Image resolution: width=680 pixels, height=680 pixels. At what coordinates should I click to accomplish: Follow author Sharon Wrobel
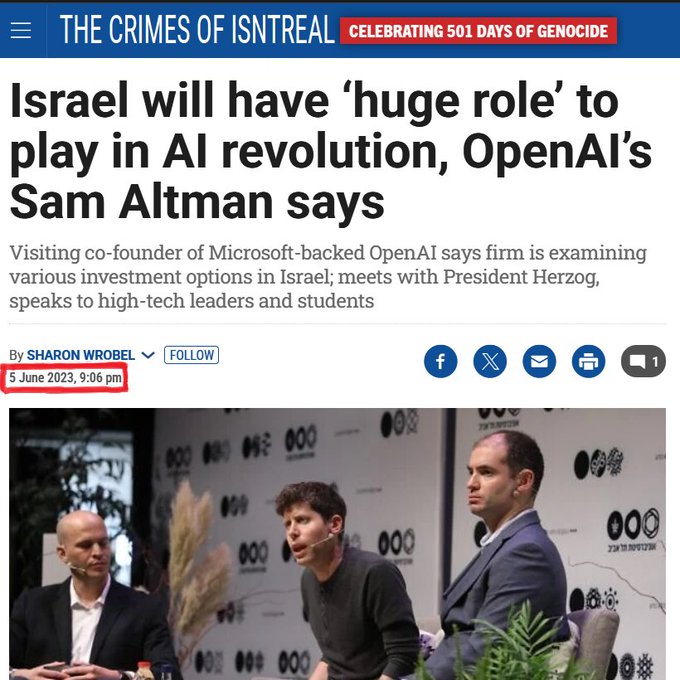pyautogui.click(x=191, y=355)
